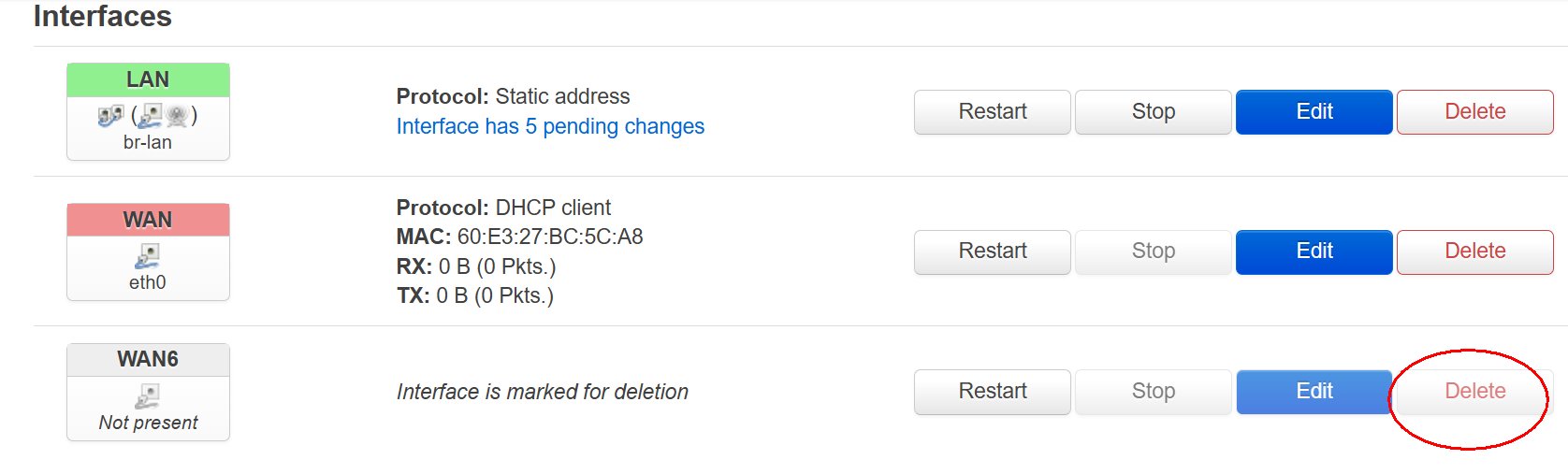Restart the WAN interface
The height and width of the screenshot is (474, 1568).
[x=993, y=251]
